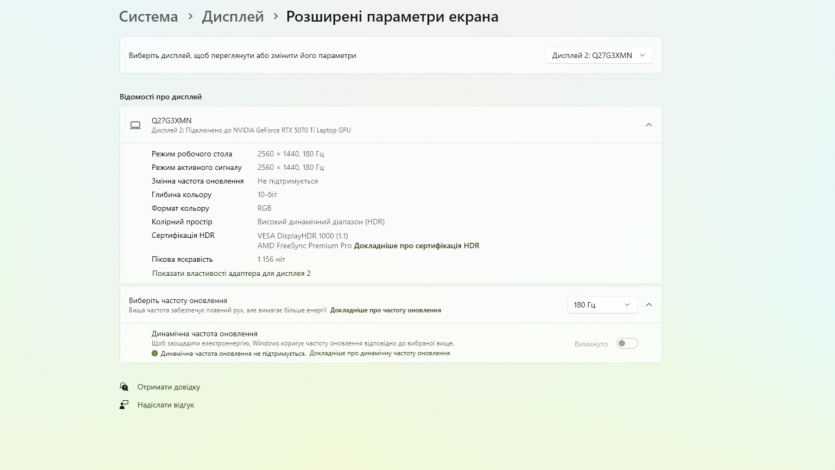Go to 'Система' in the breadcrumb
Screen dimensions: 835x470
click(x=148, y=17)
